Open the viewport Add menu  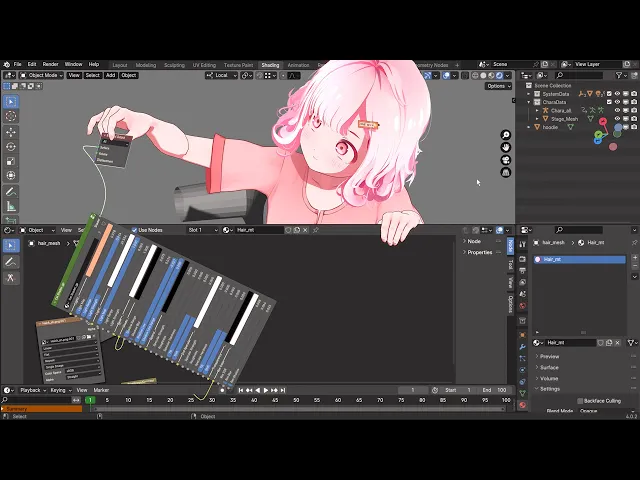coord(110,75)
